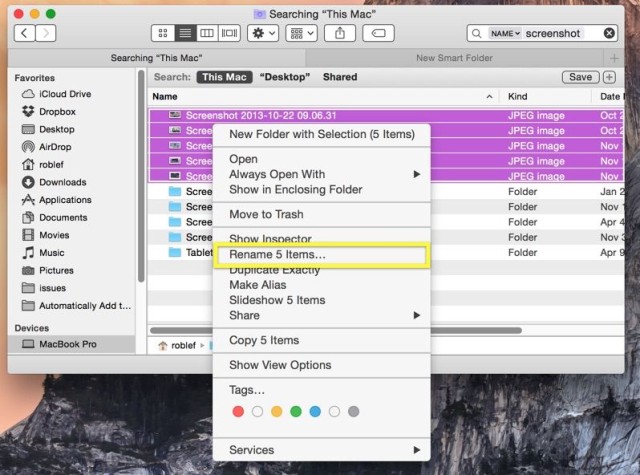Viewport: 640px width, 475px height.
Task: Select "This Mac" search scope
Action: (224, 77)
